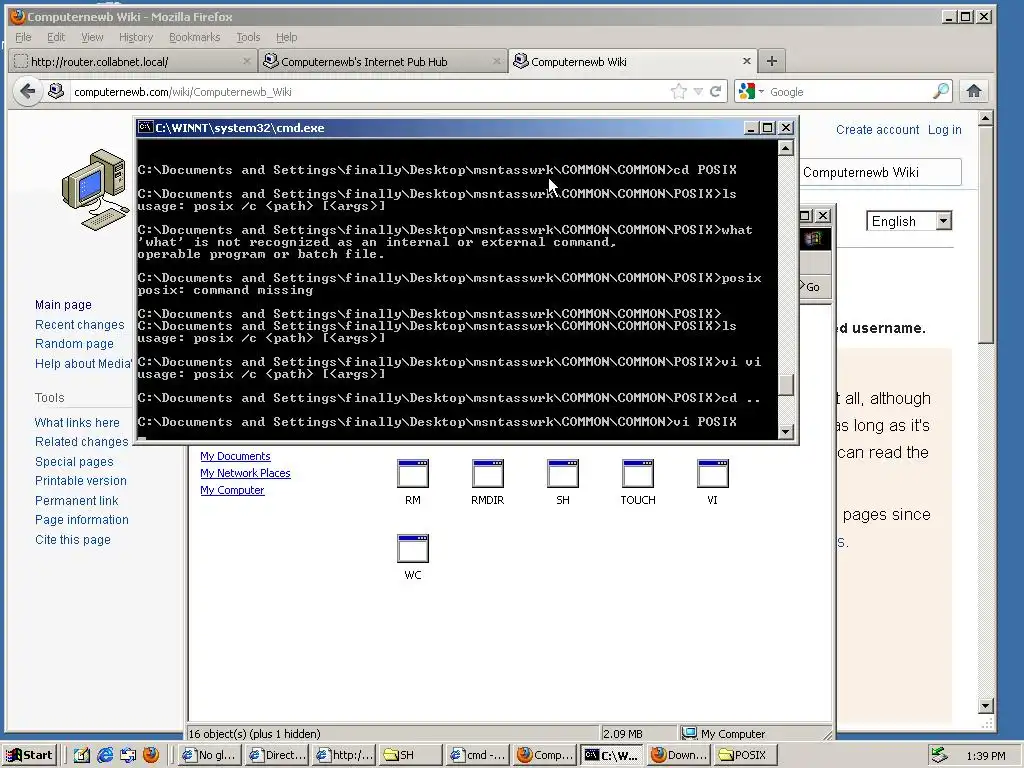The width and height of the screenshot is (1024, 768).
Task: Click the first Quick Launch icon
Action: pos(82,755)
